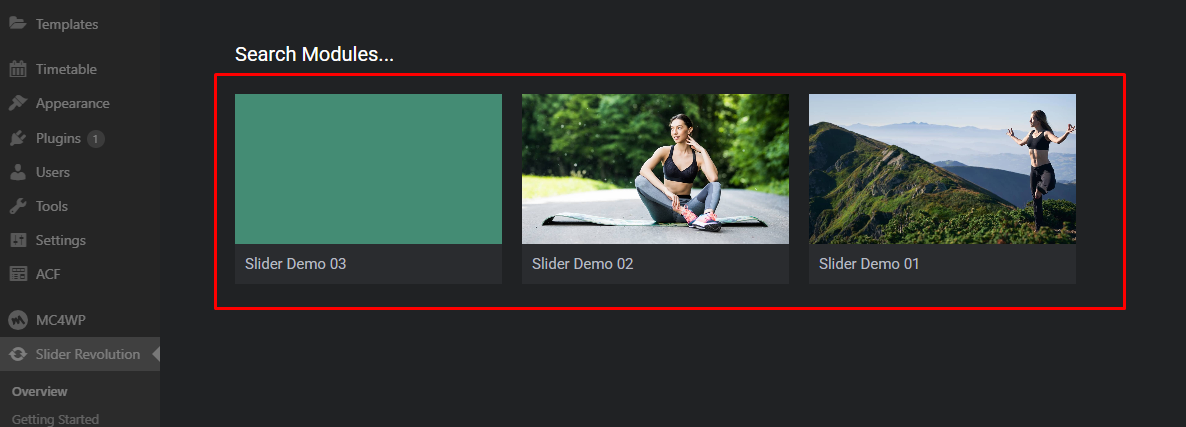Open the Slider Demo 01 mountain thumbnail
The image size is (1186, 427).
tap(942, 169)
